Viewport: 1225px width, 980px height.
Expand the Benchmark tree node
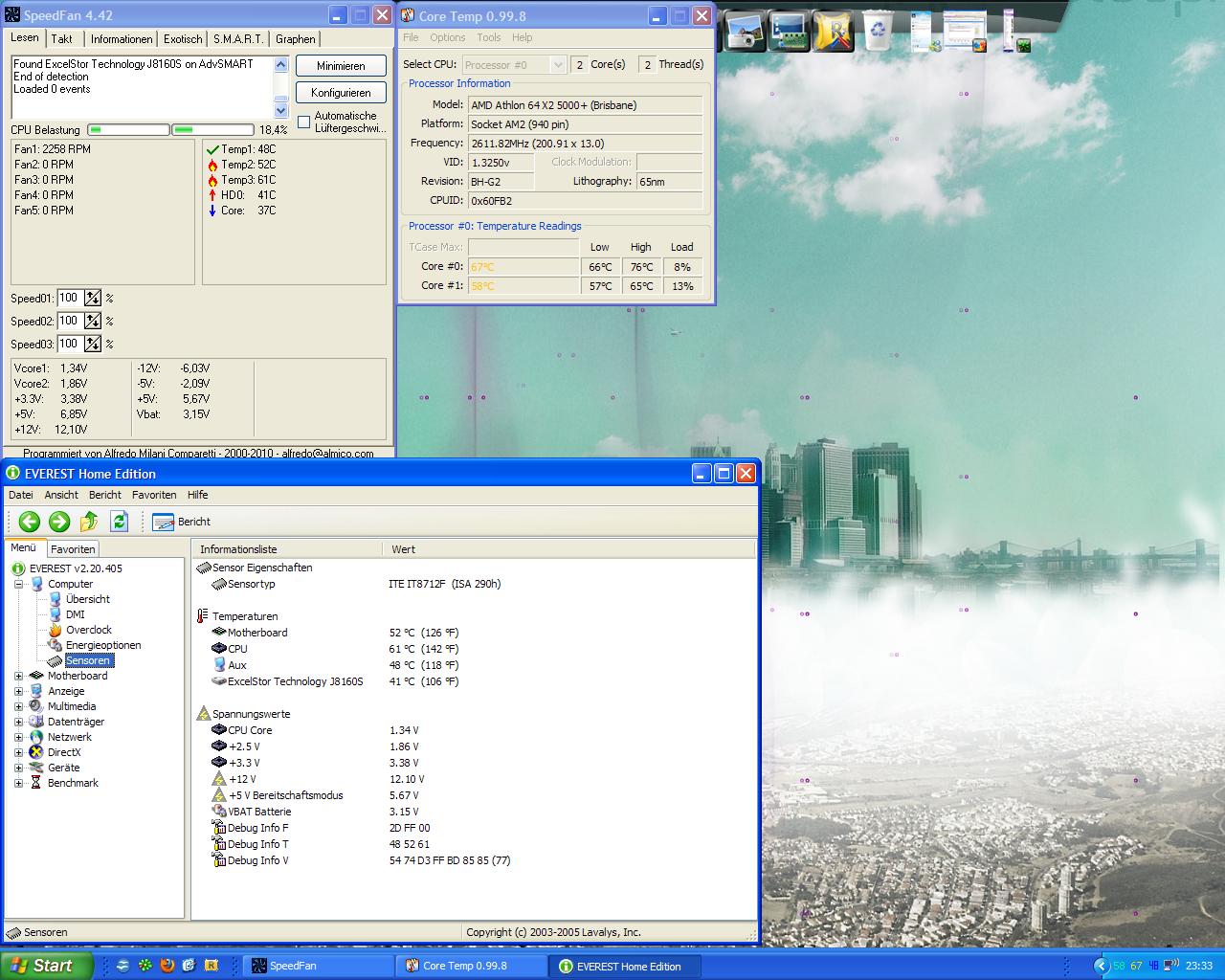(18, 783)
